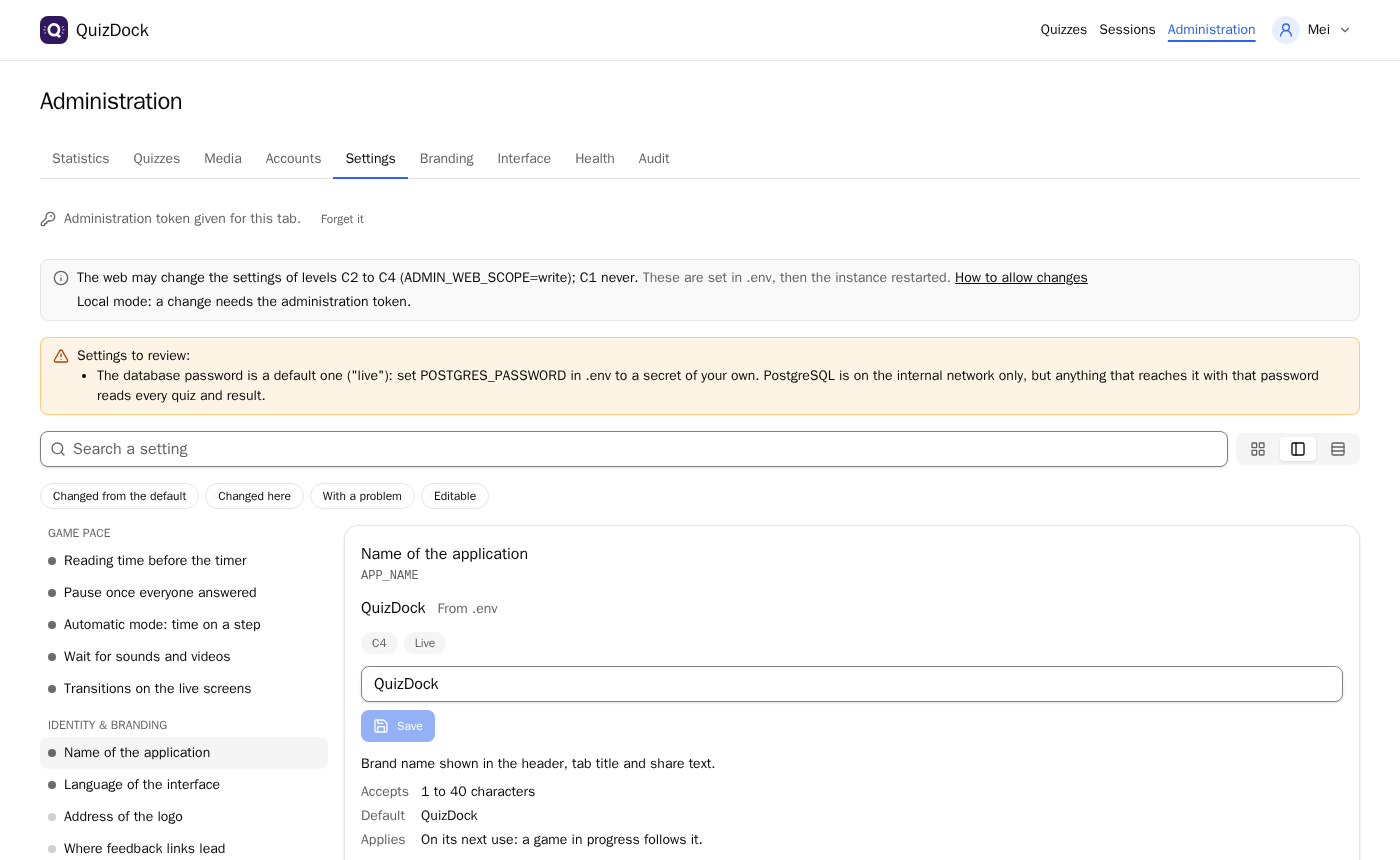Select Name of the application setting
Screen dimensions: 1400x860
tap(184, 753)
